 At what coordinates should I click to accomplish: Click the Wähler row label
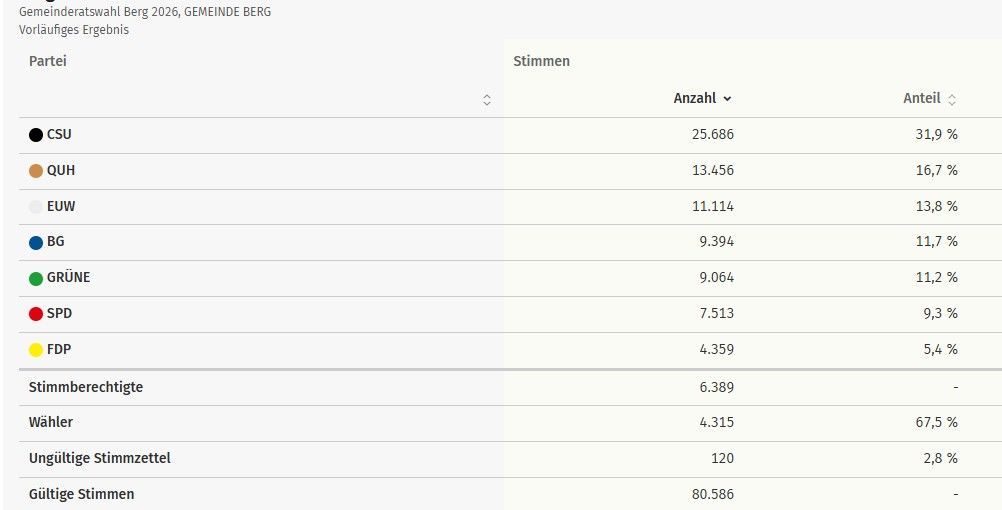point(51,422)
